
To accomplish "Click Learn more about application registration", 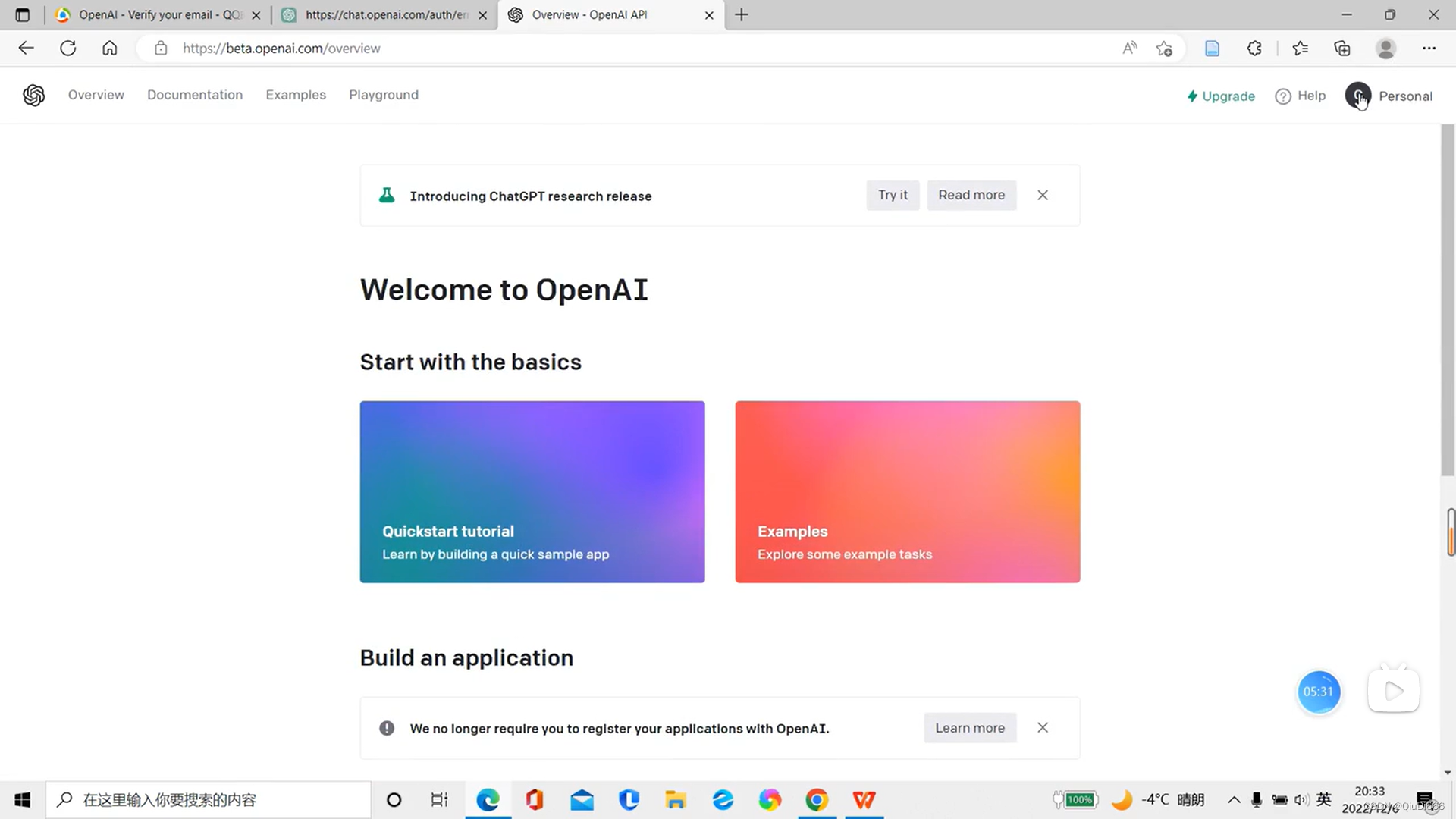I will 970,727.
